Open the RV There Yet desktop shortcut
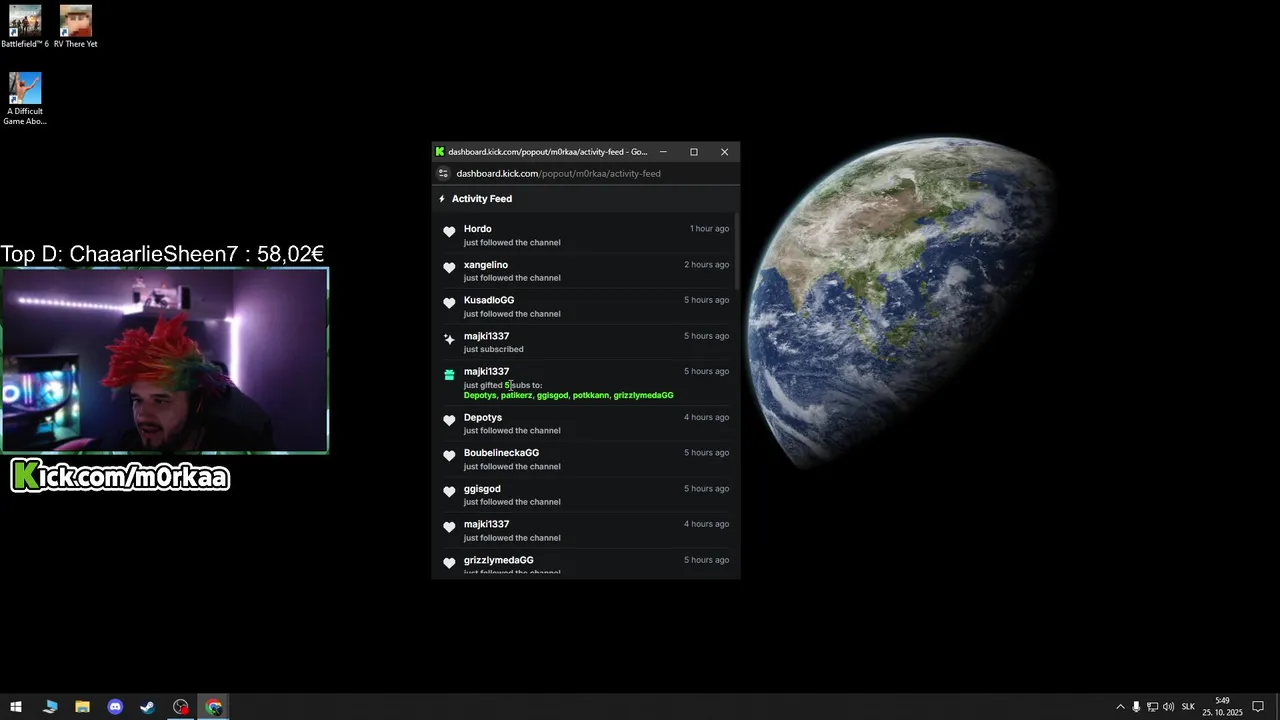Viewport: 1280px width, 720px height. (75, 27)
